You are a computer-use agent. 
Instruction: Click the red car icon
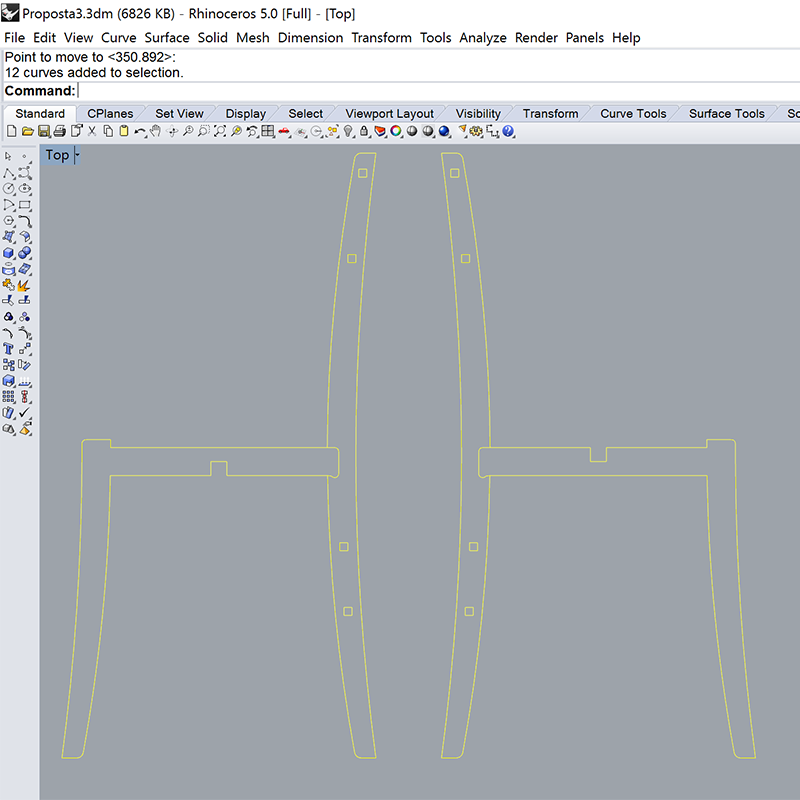point(284,132)
